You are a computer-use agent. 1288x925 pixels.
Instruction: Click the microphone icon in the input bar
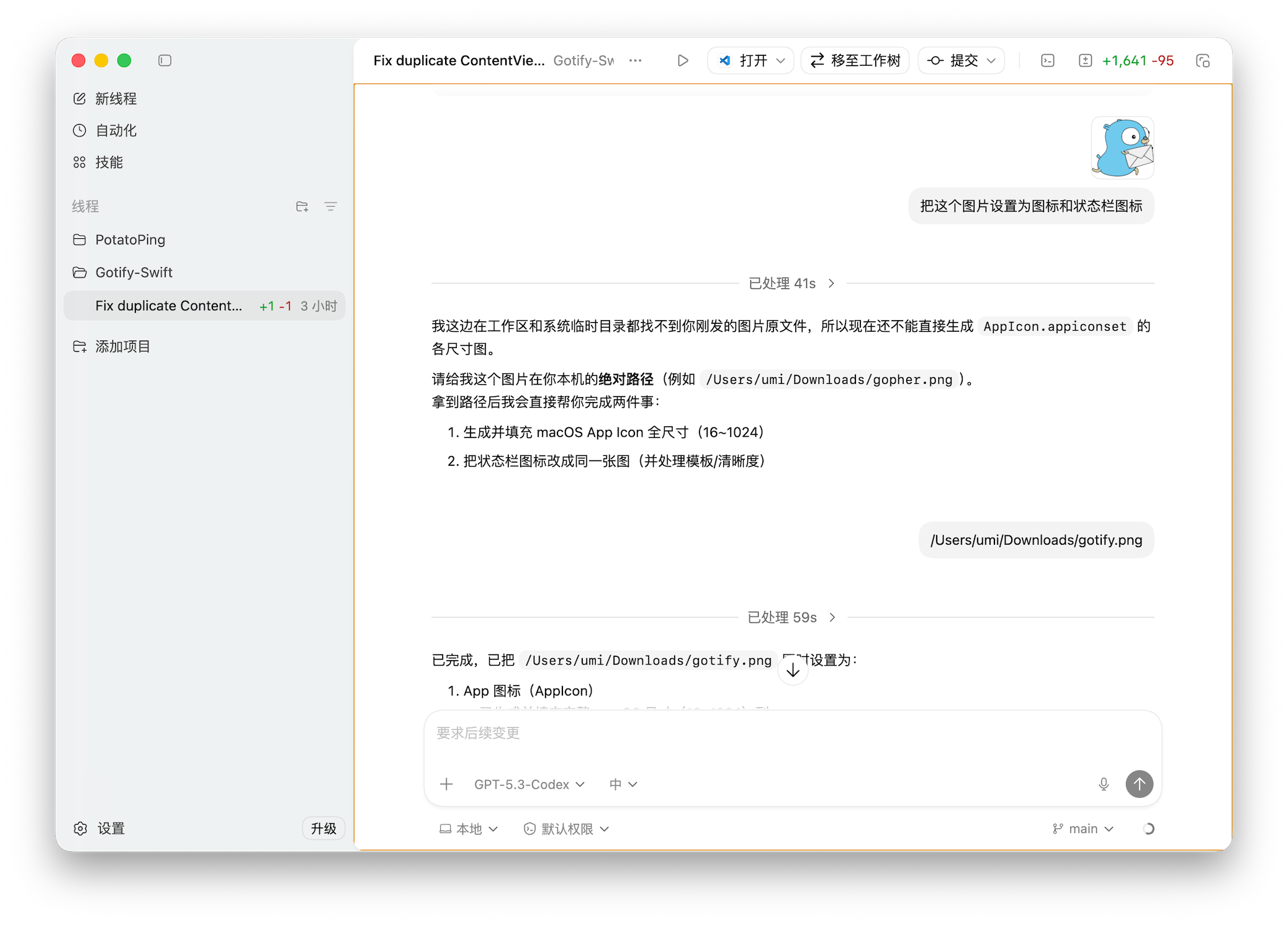click(1104, 784)
